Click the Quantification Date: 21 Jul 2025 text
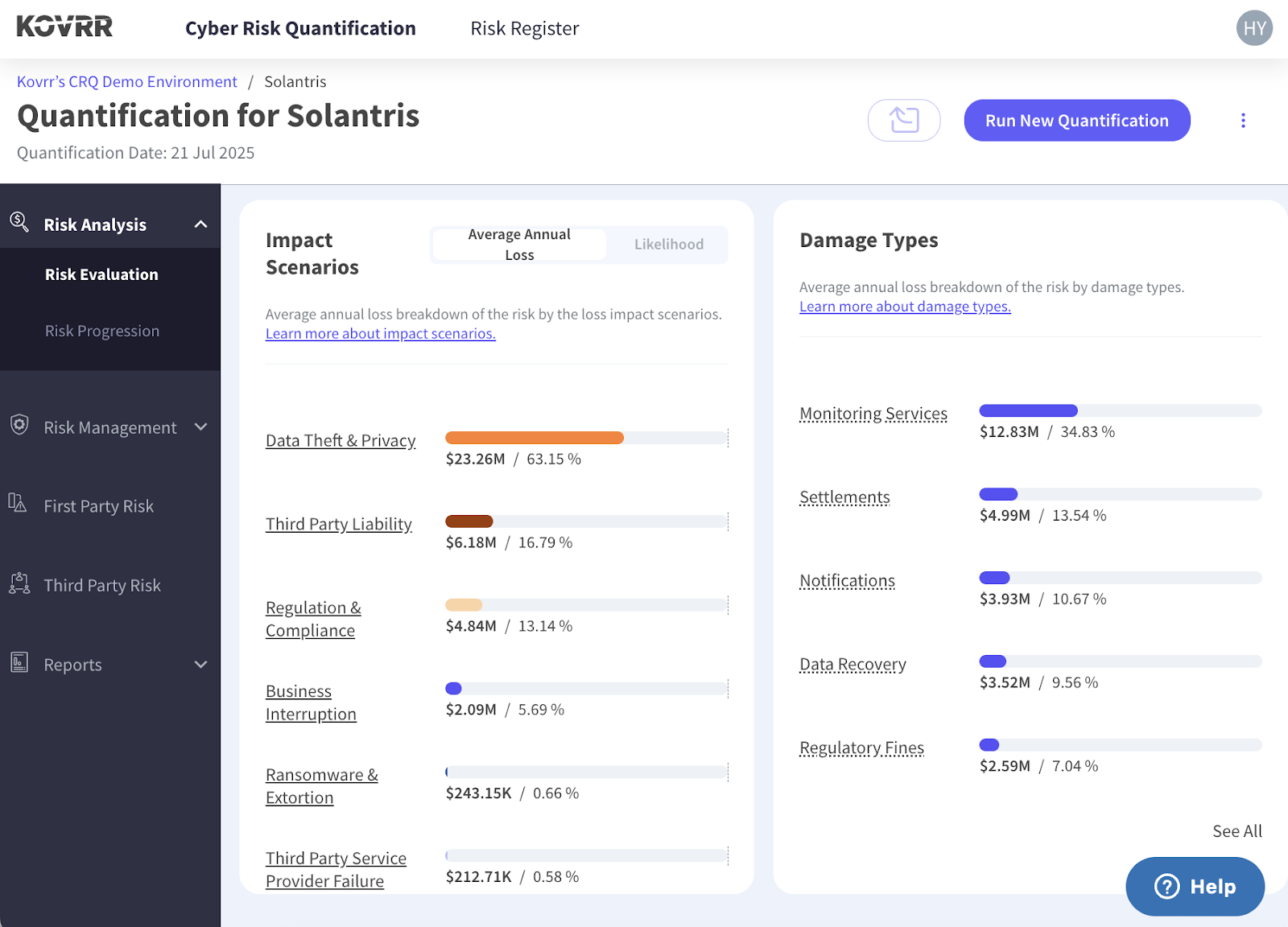The width and height of the screenshot is (1288, 927). (x=136, y=153)
